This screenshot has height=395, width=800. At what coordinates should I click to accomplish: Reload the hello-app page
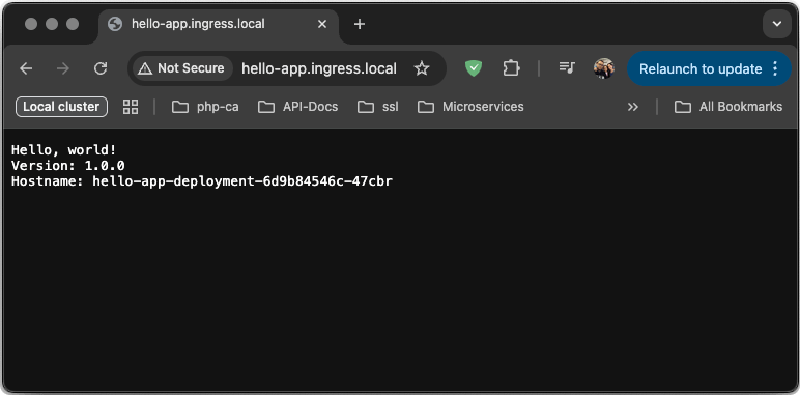(101, 68)
